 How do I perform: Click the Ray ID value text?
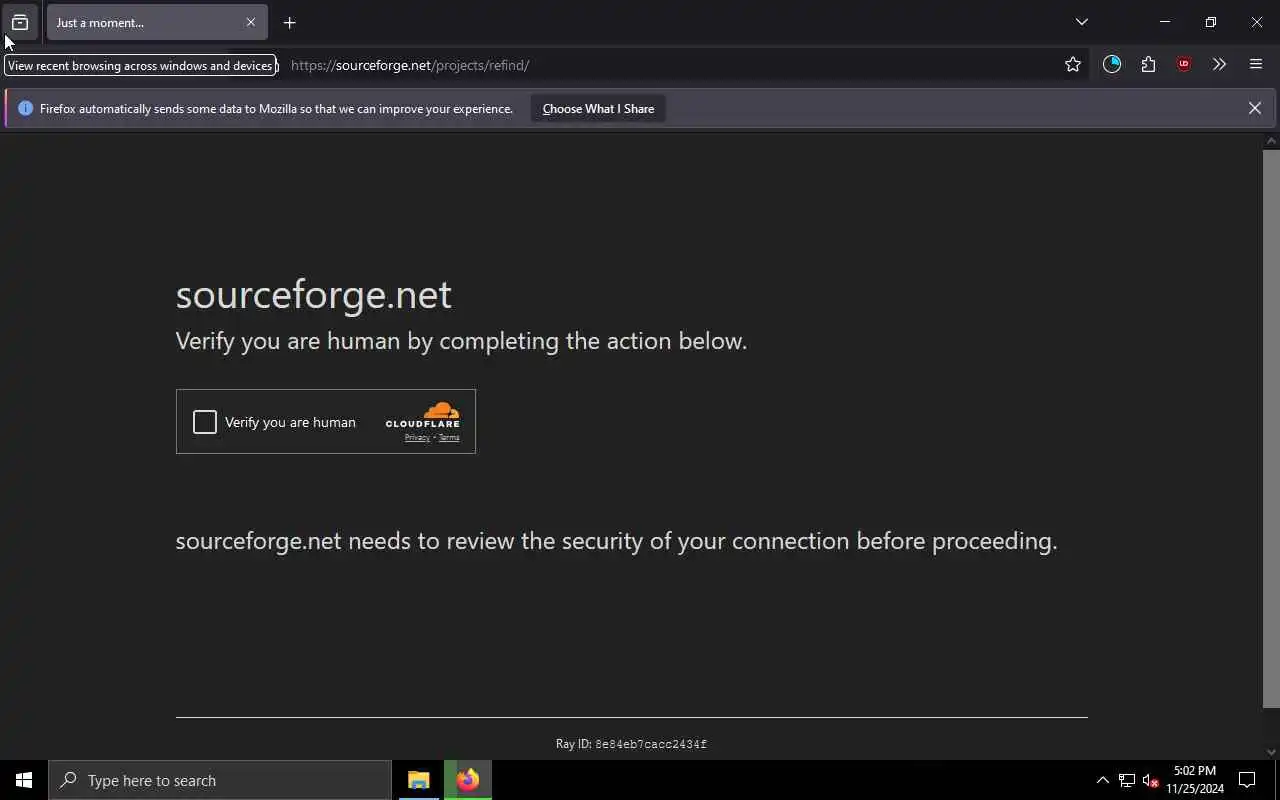pos(651,744)
